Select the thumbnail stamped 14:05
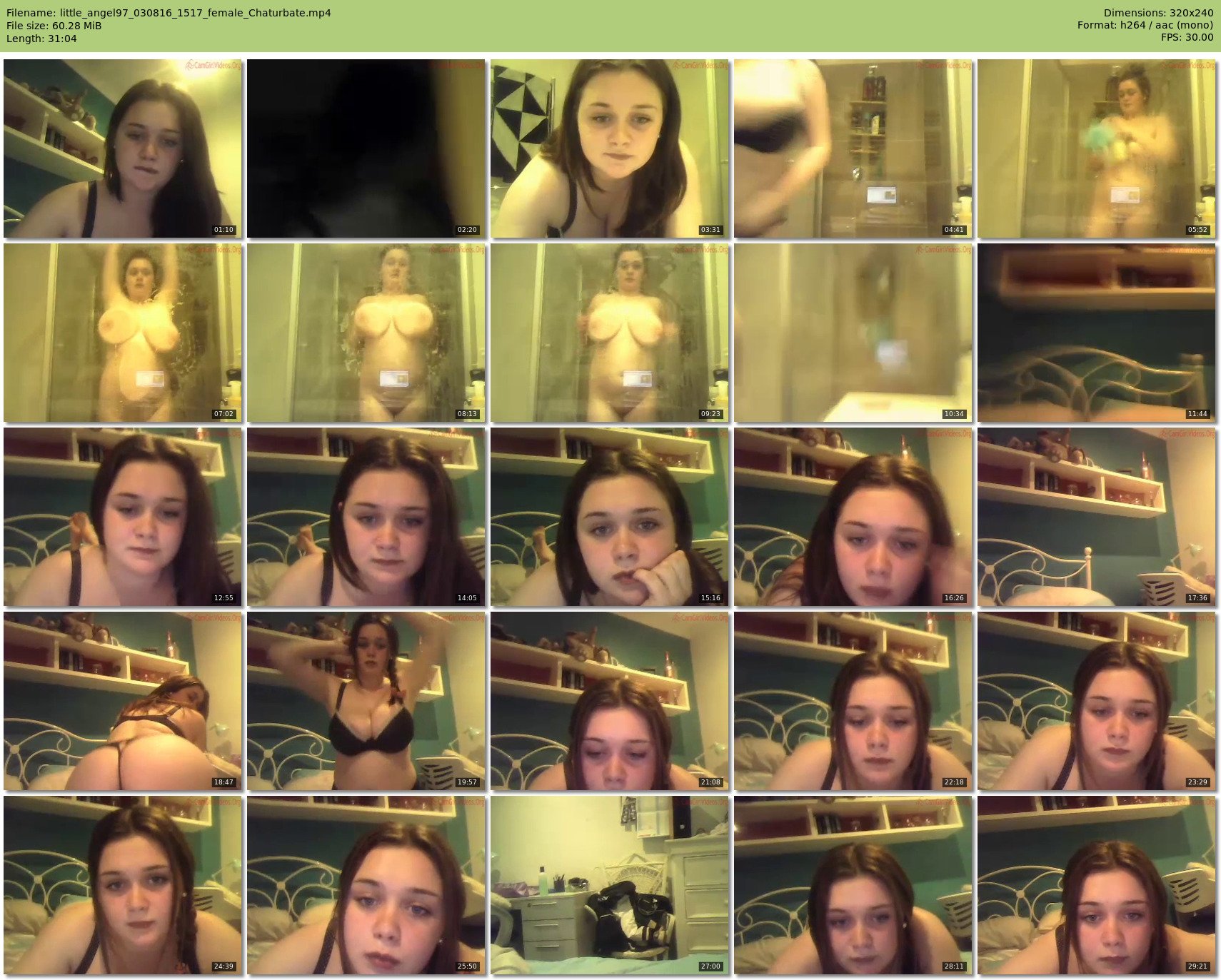Image resolution: width=1221 pixels, height=980 pixels. click(x=366, y=517)
